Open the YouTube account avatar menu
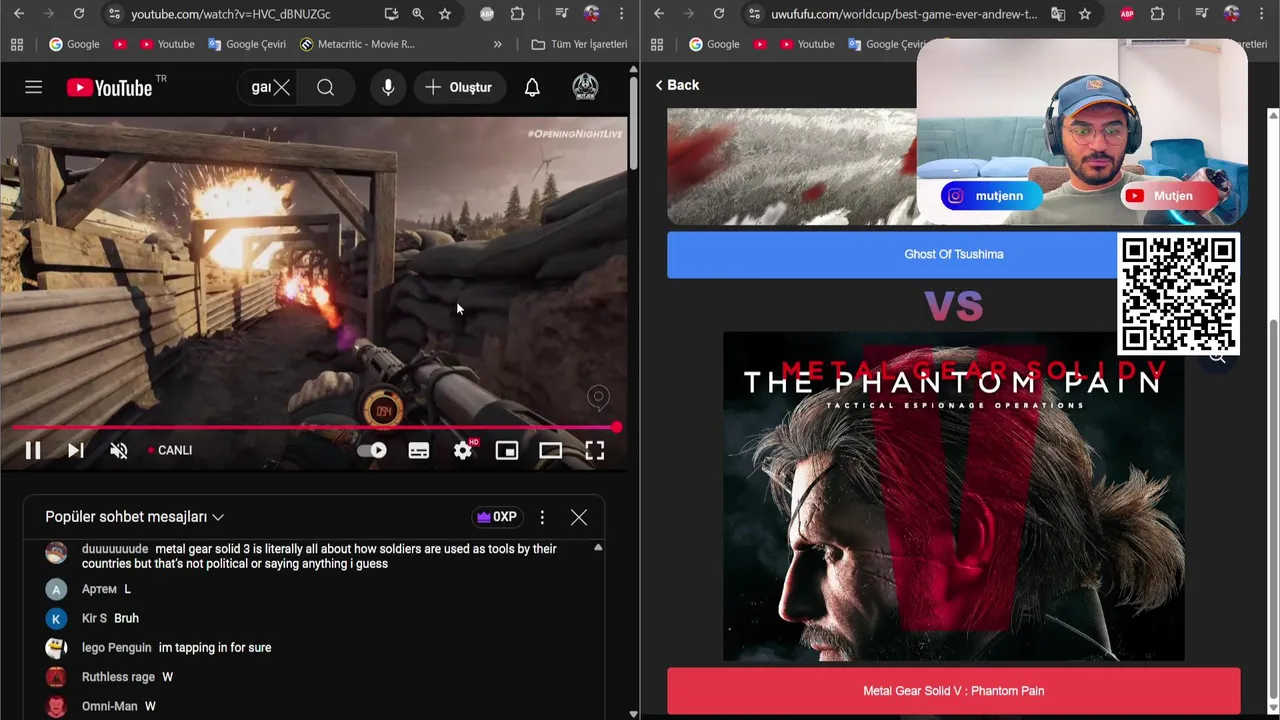Screen dimensions: 1280x720 pyautogui.click(x=585, y=87)
